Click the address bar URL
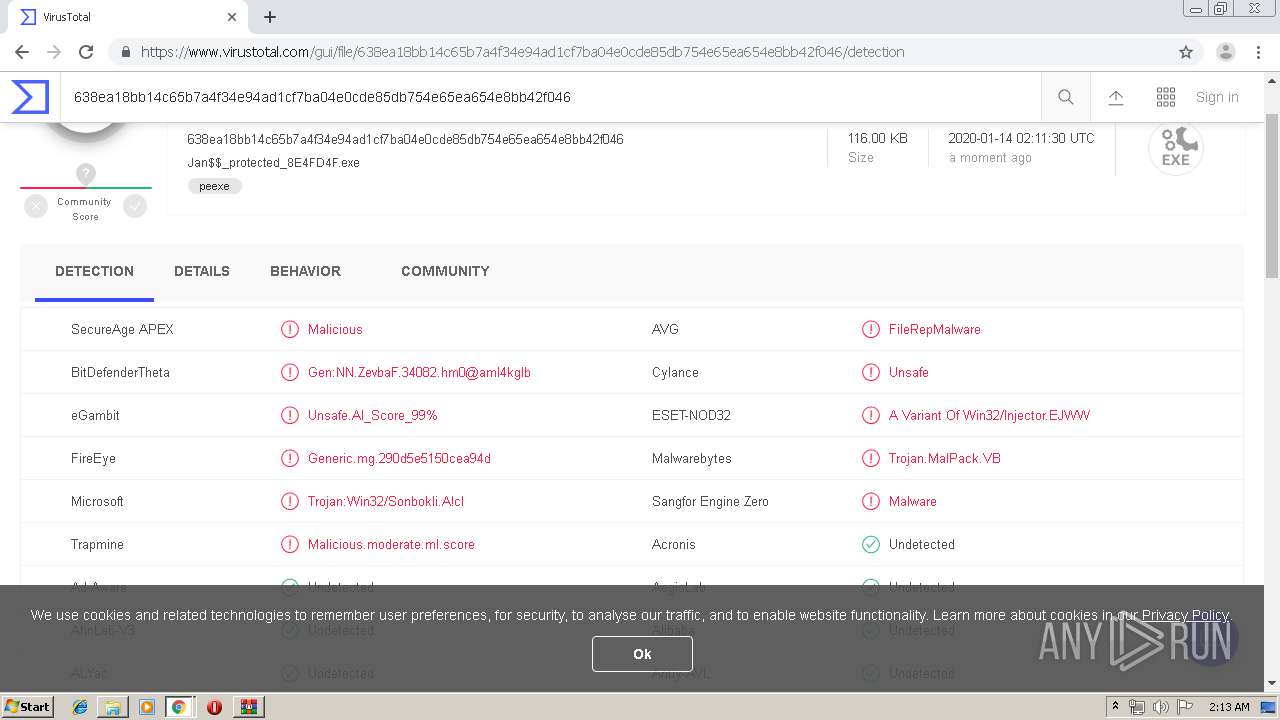1280x720 pixels. (x=522, y=52)
